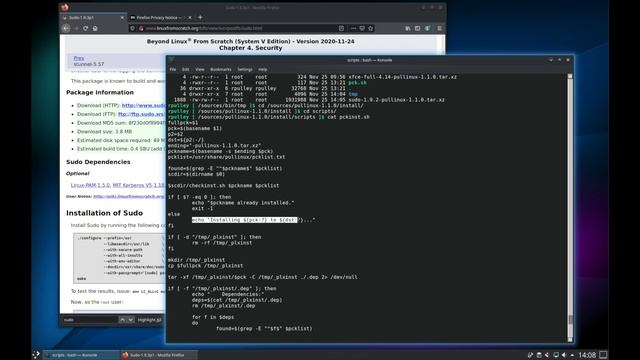Open a new Firefox tab with plus button

[200, 17]
